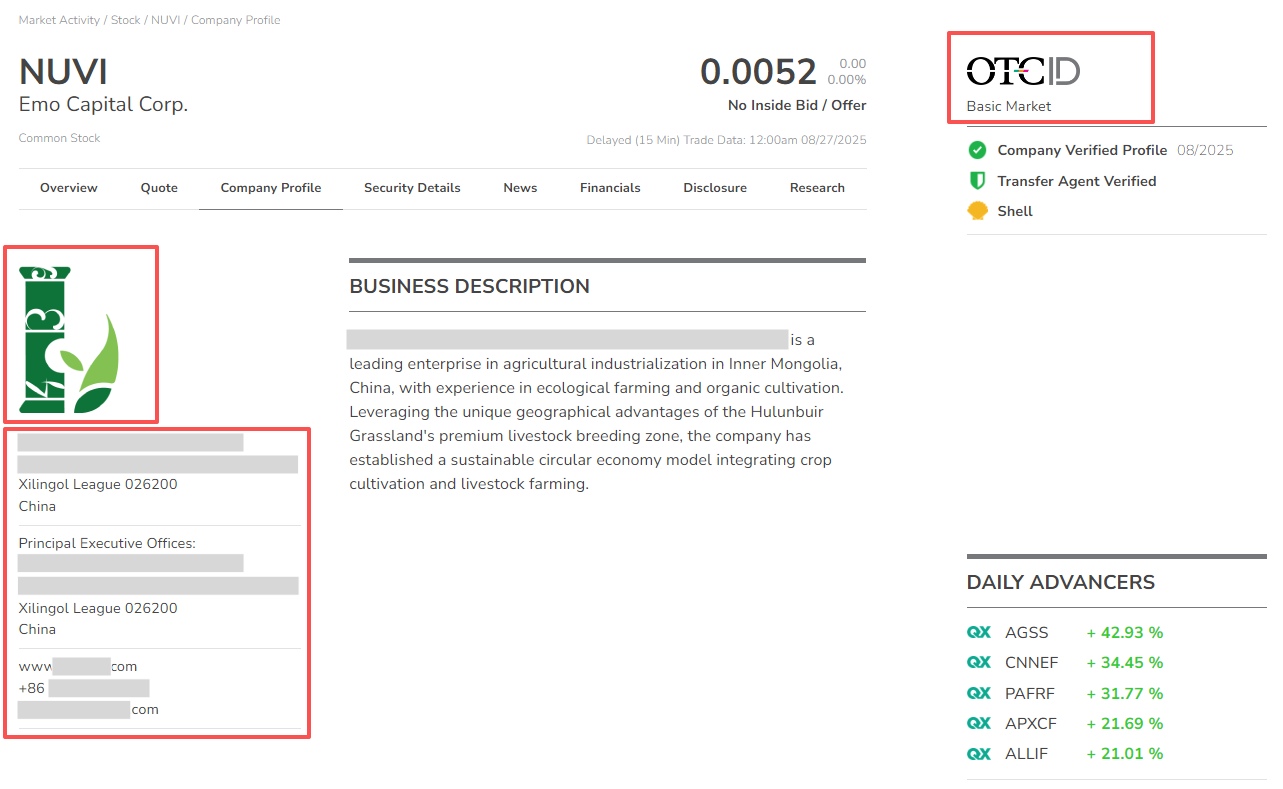
Task: Open the Research tab
Action: pos(817,188)
